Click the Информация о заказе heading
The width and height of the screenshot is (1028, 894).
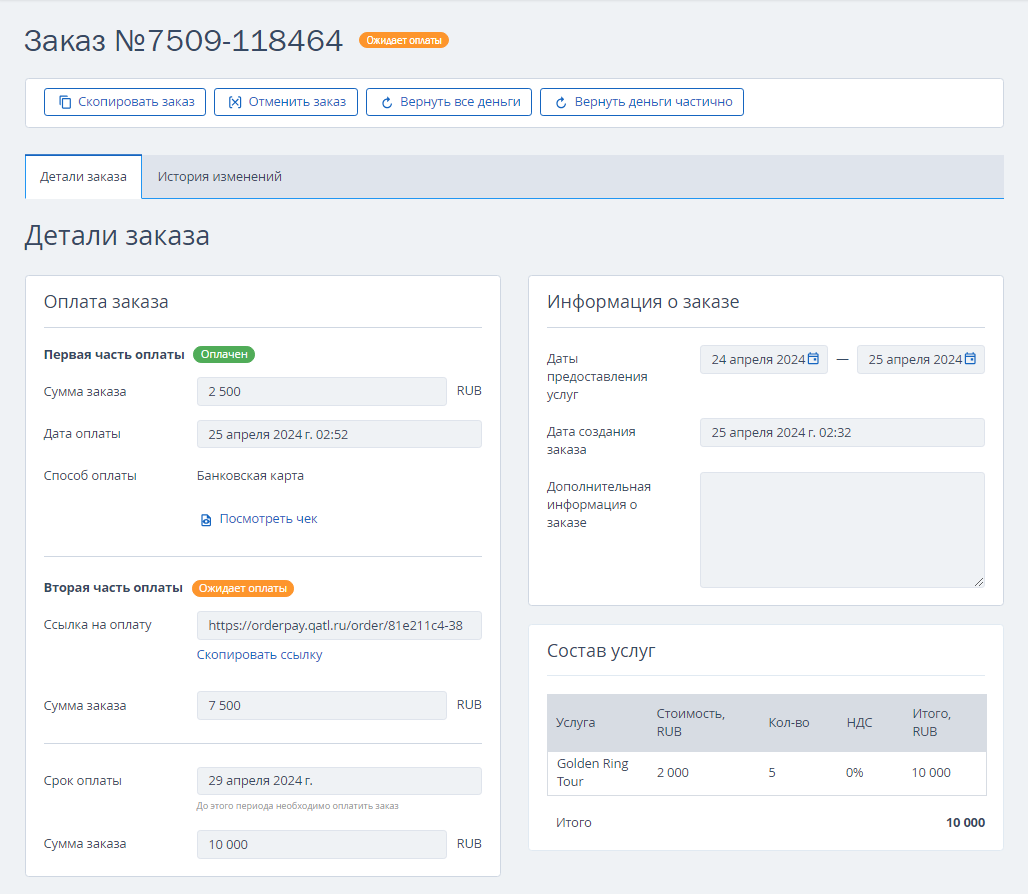643,301
